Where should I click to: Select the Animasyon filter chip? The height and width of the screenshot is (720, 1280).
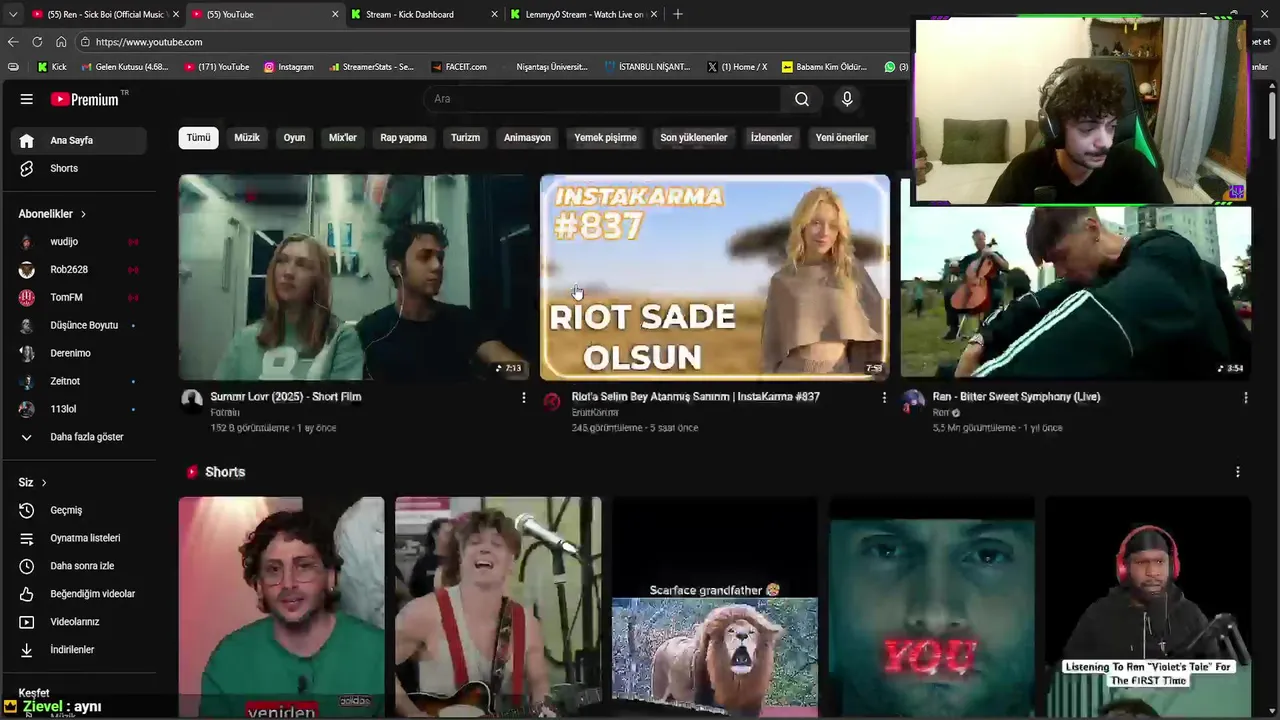coord(527,138)
